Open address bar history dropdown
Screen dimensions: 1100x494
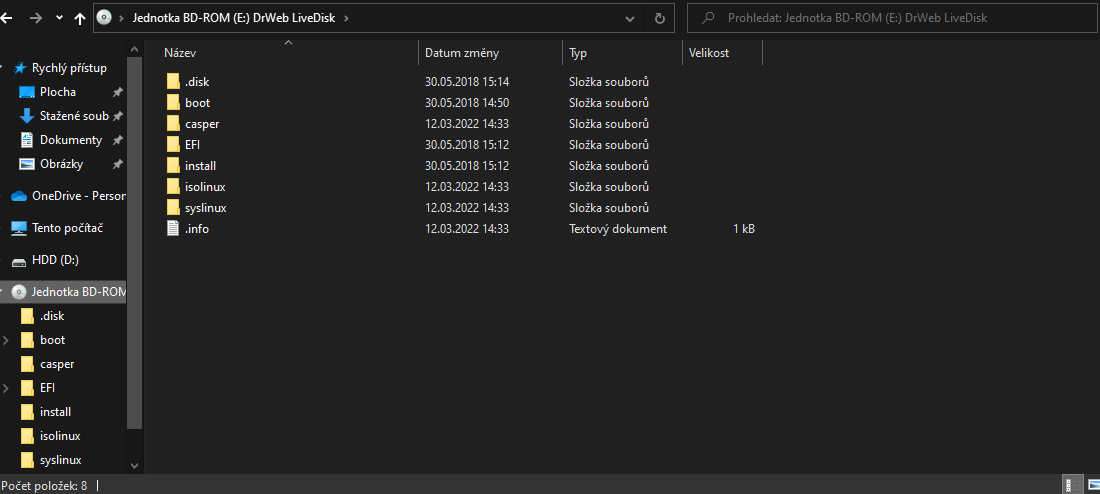click(629, 18)
